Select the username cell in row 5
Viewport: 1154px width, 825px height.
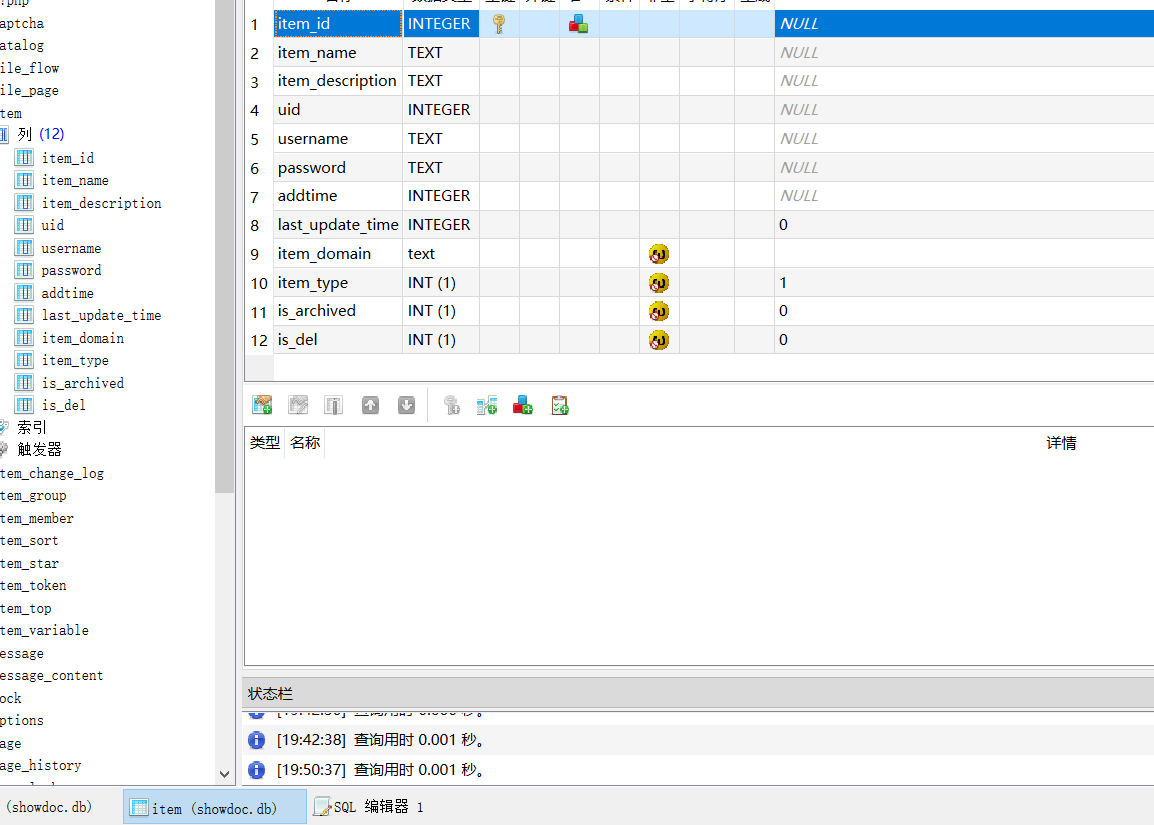coord(338,138)
